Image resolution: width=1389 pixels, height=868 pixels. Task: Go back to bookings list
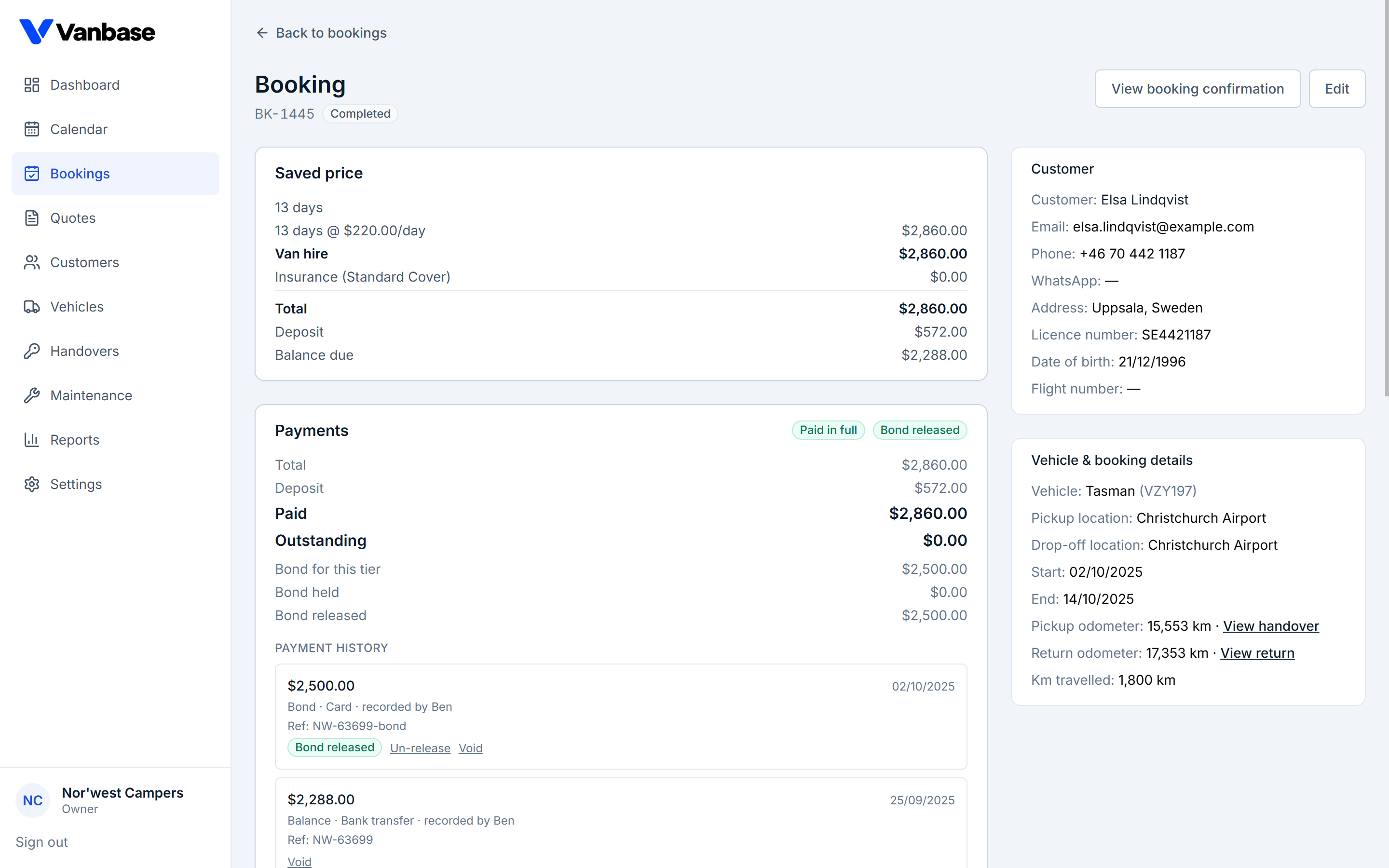321,33
